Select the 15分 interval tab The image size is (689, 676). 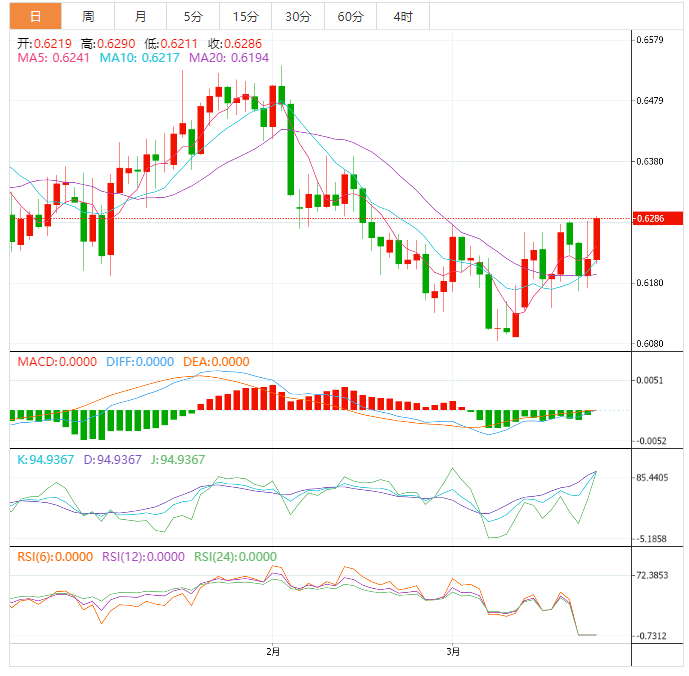[x=245, y=16]
